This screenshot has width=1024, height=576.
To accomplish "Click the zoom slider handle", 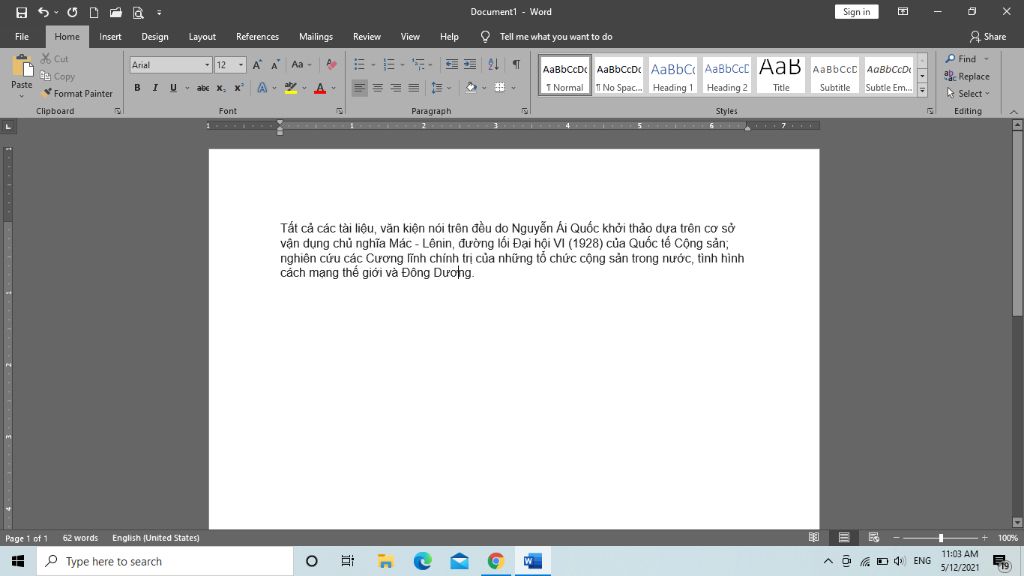I will pyautogui.click(x=940, y=537).
